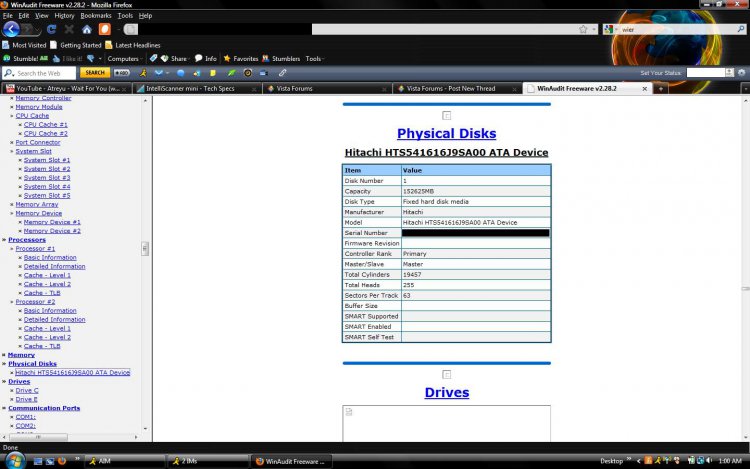Image resolution: width=750 pixels, height=469 pixels.
Task: Open the History menu
Action: tap(64, 15)
